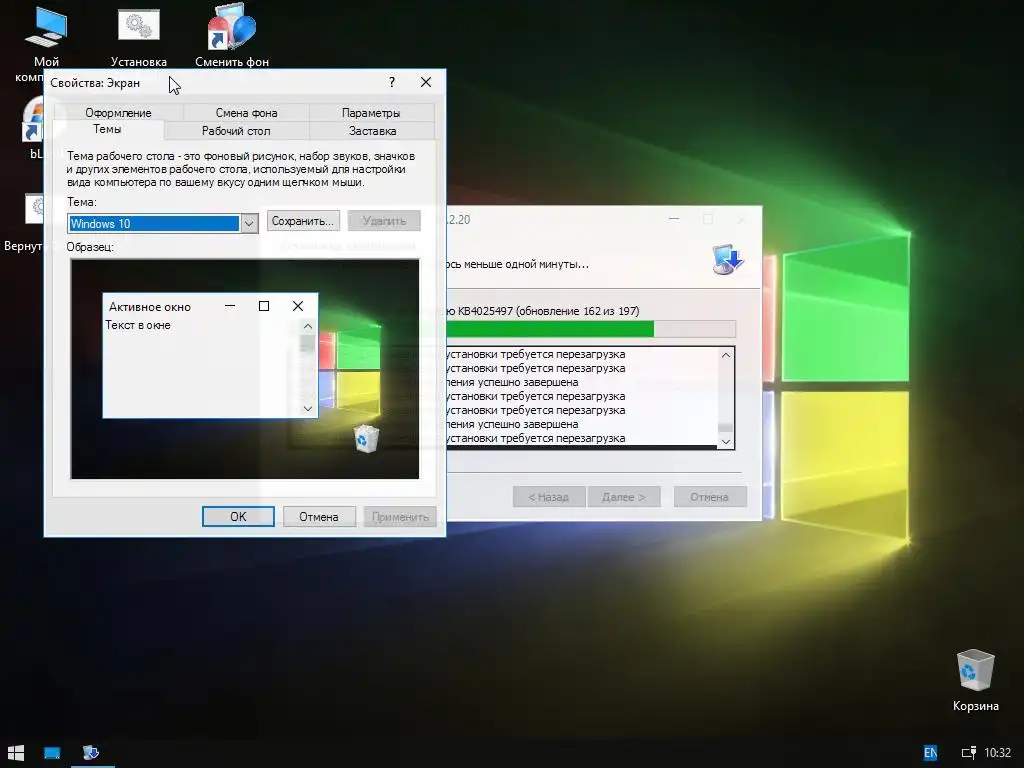Click the Применить button
1024x768 pixels.
point(400,517)
